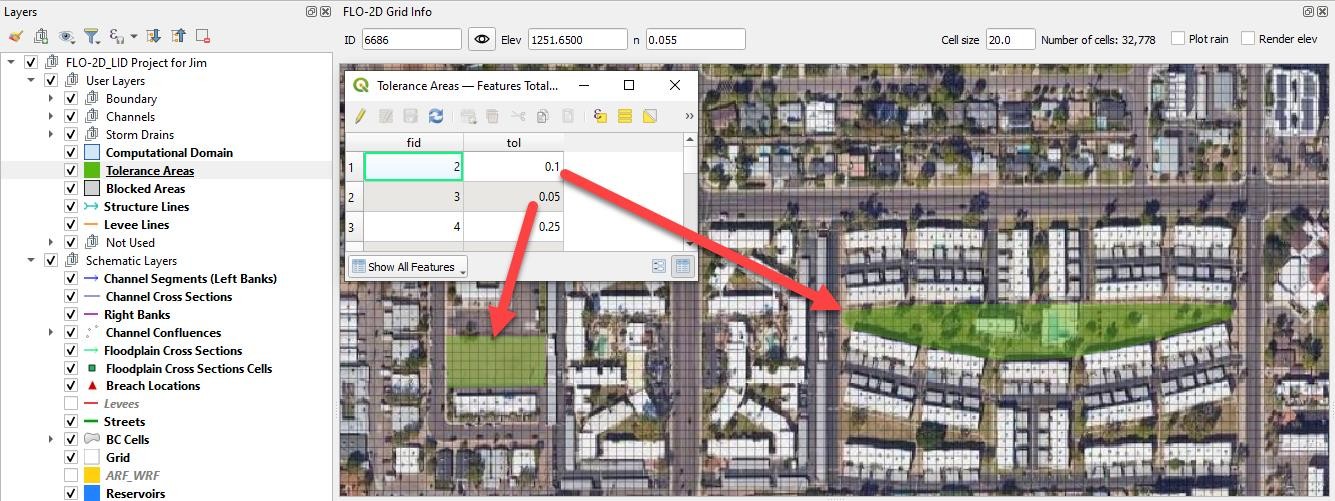Click the tol column header
The width and height of the screenshot is (1335, 501).
(513, 143)
